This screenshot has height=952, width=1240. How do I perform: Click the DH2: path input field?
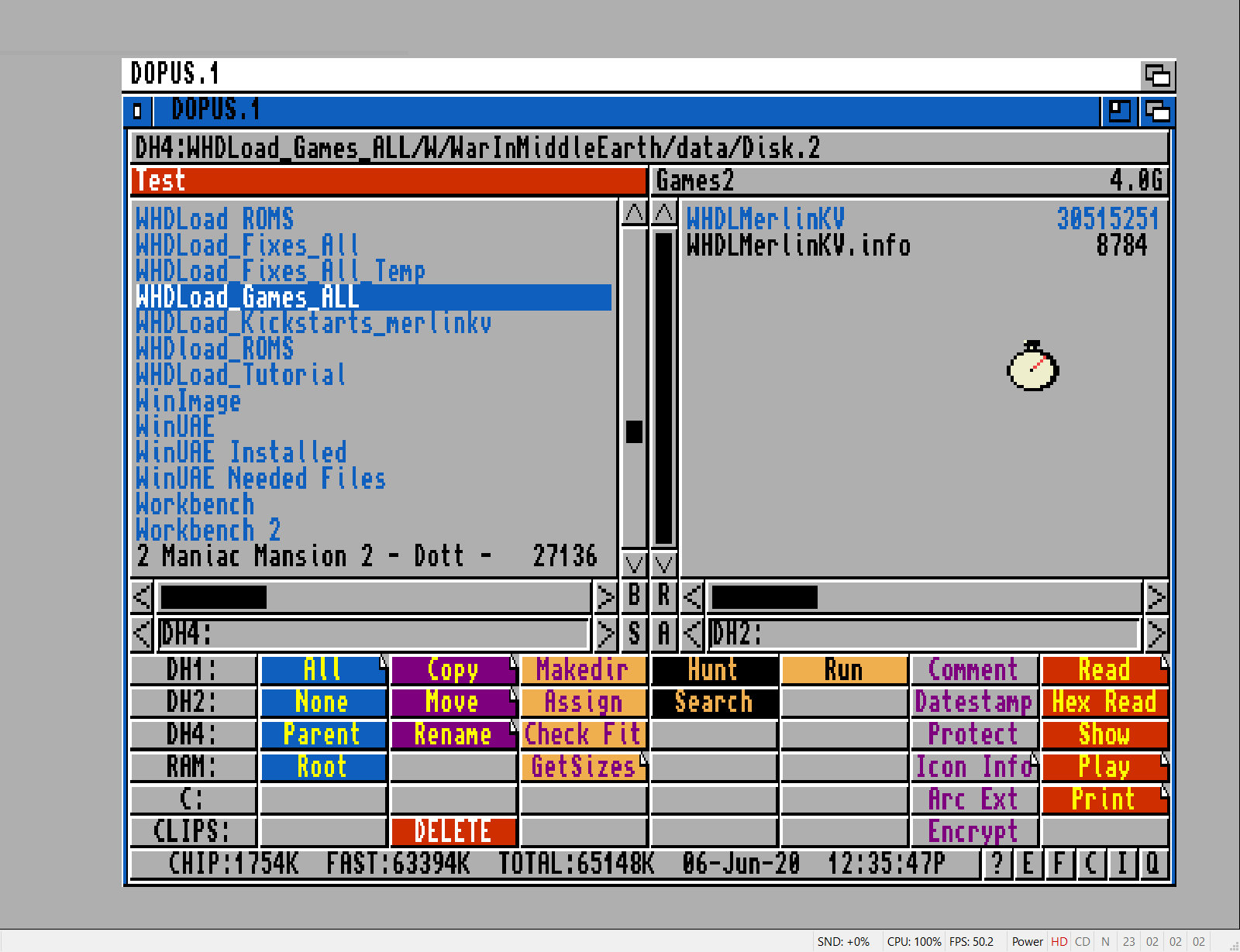click(x=924, y=634)
